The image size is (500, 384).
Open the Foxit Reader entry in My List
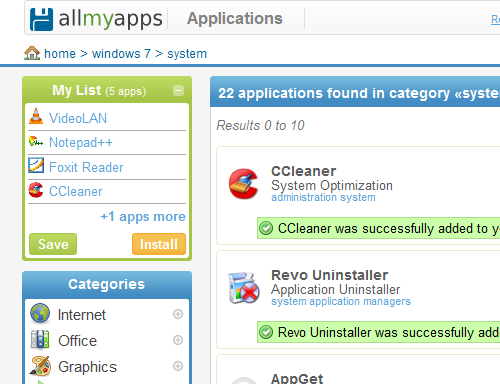pos(86,167)
